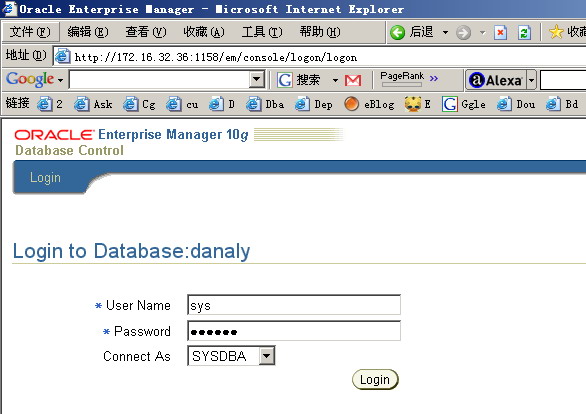The width and height of the screenshot is (586, 414).
Task: Open the Dou links bar bookmark
Action: [516, 104]
